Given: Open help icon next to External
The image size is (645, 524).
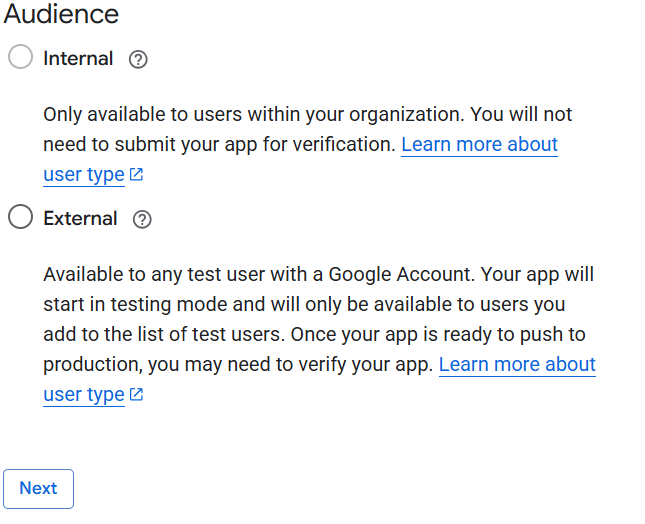Looking at the screenshot, I should tap(142, 219).
